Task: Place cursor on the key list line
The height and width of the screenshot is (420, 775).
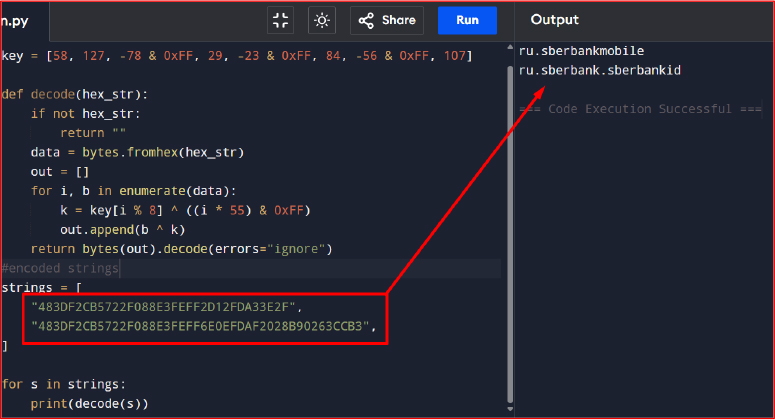Action: click(x=237, y=56)
